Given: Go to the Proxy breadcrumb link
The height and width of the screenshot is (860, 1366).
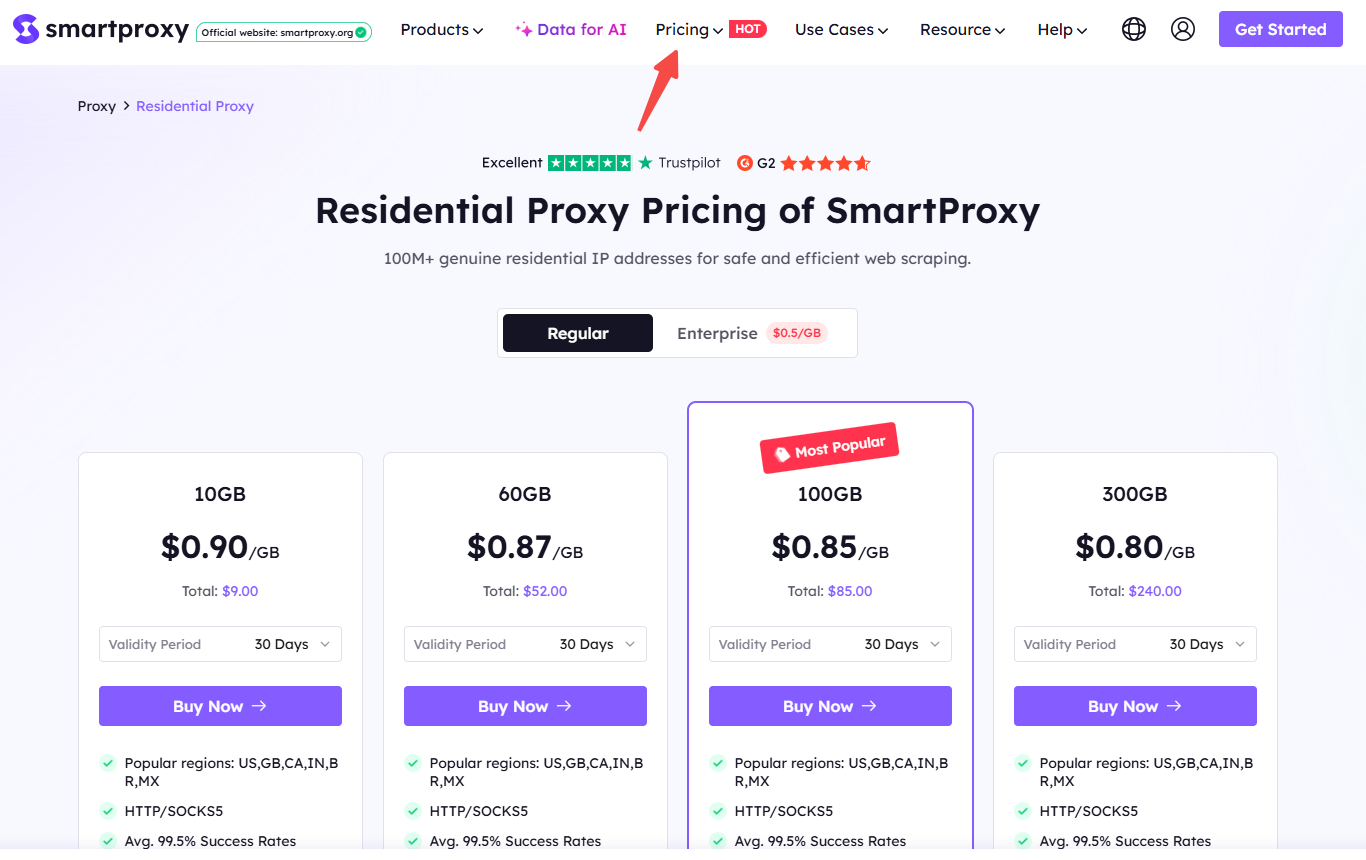Looking at the screenshot, I should pos(97,106).
